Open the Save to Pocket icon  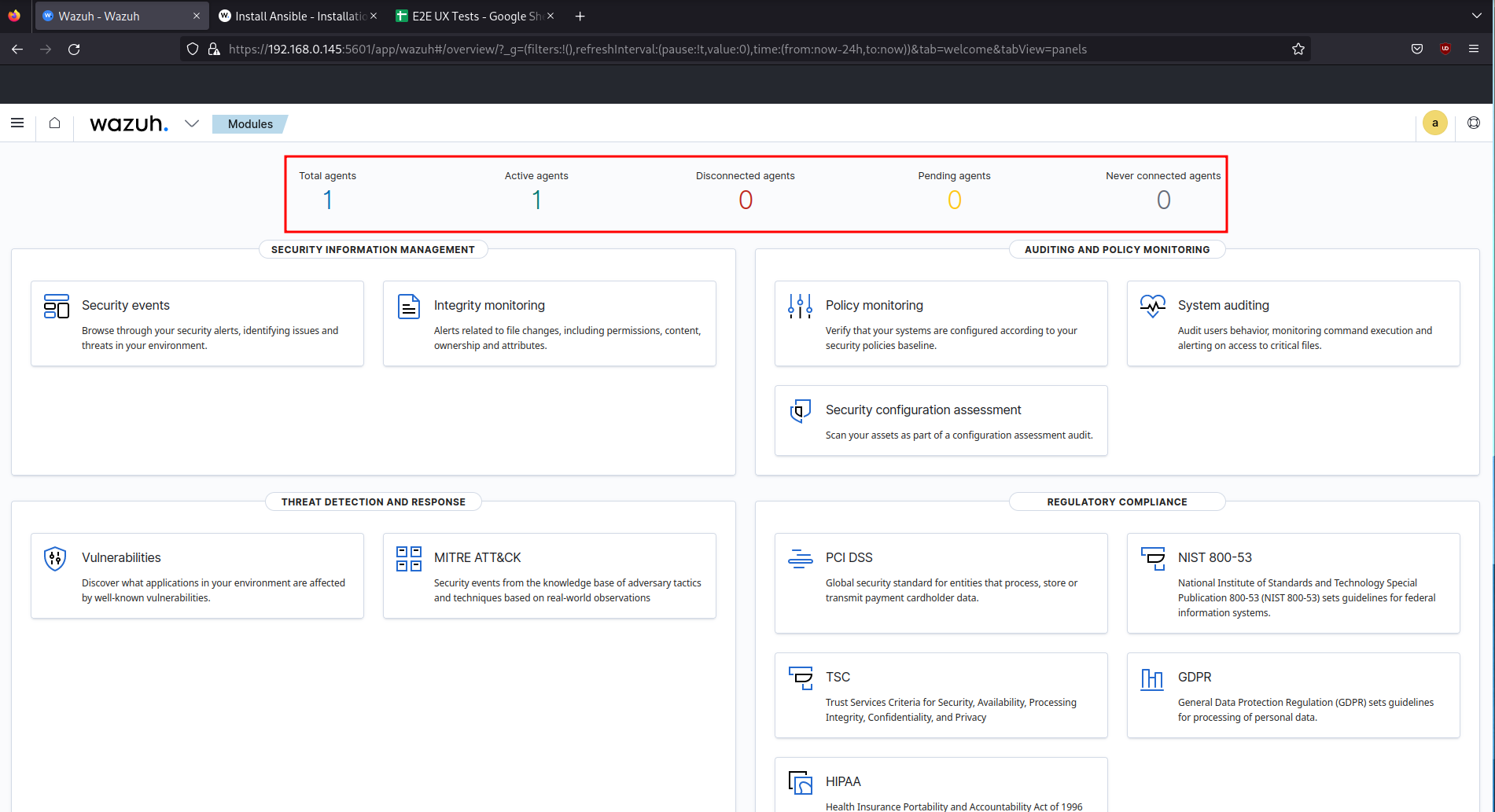(1417, 49)
